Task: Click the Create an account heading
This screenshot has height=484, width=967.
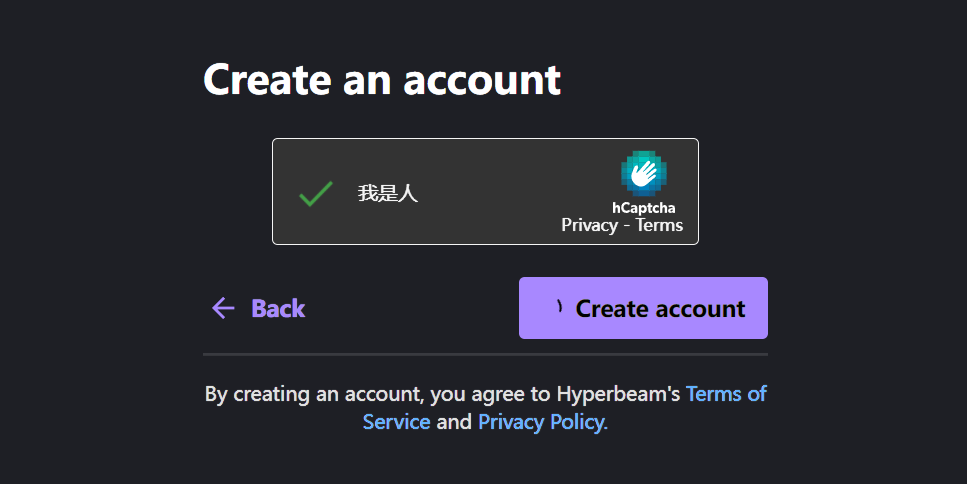Action: (x=382, y=80)
